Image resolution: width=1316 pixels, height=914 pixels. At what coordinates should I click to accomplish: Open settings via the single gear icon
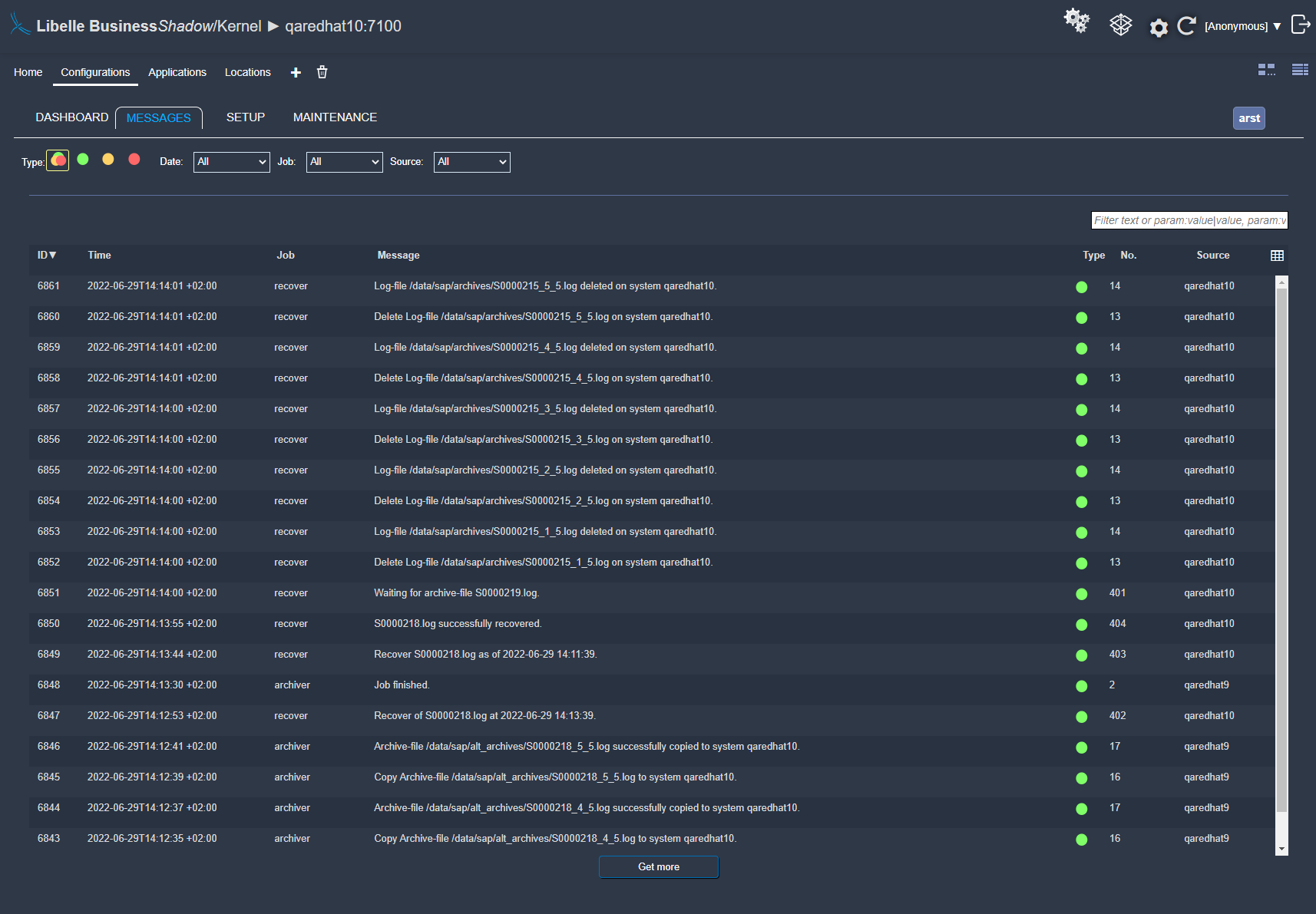tap(1158, 28)
